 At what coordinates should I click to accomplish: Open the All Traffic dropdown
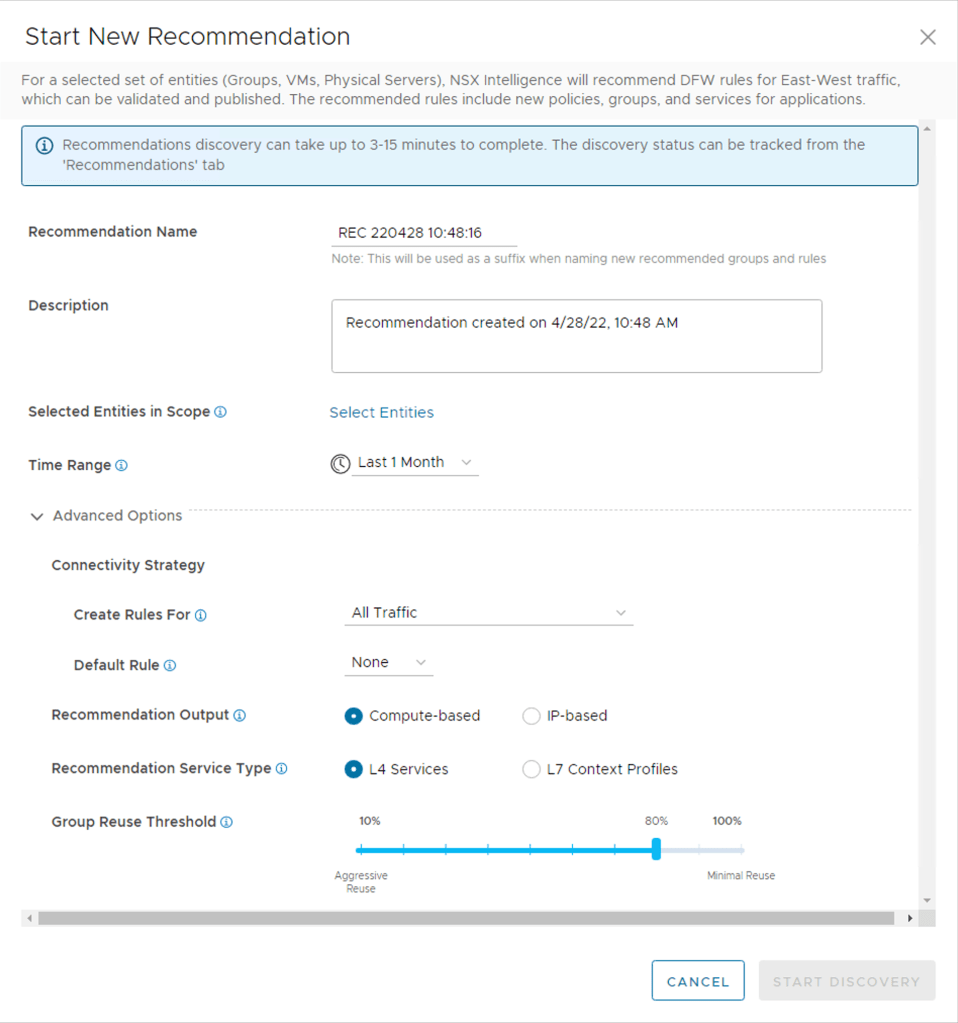(488, 613)
